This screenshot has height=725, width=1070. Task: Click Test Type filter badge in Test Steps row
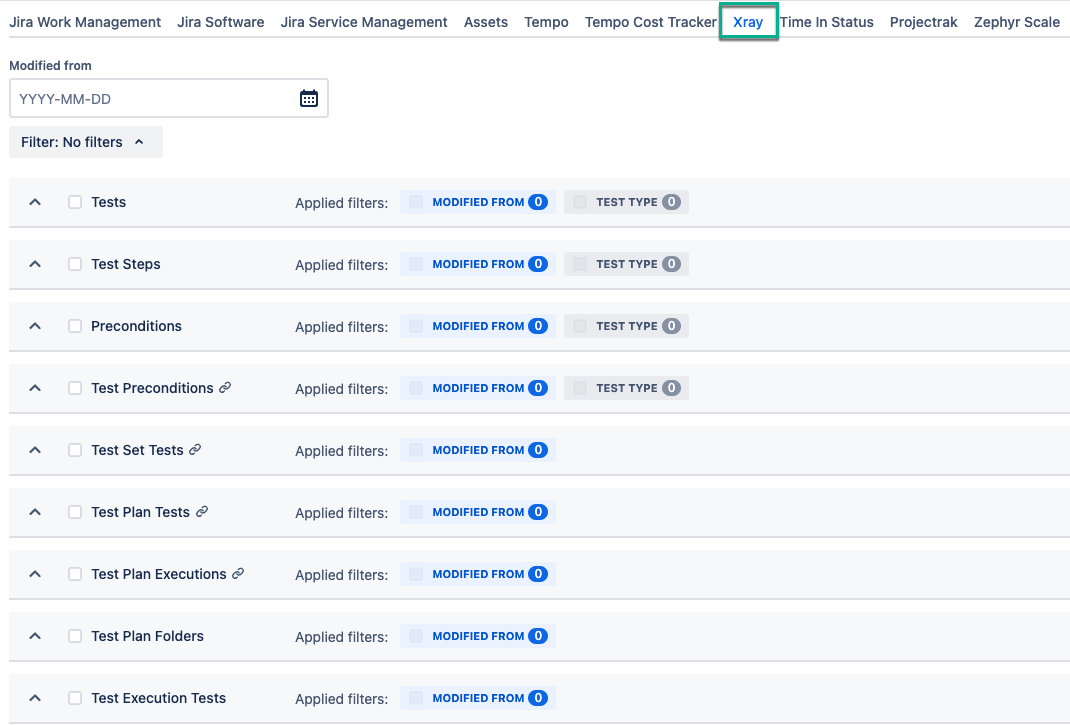(626, 264)
